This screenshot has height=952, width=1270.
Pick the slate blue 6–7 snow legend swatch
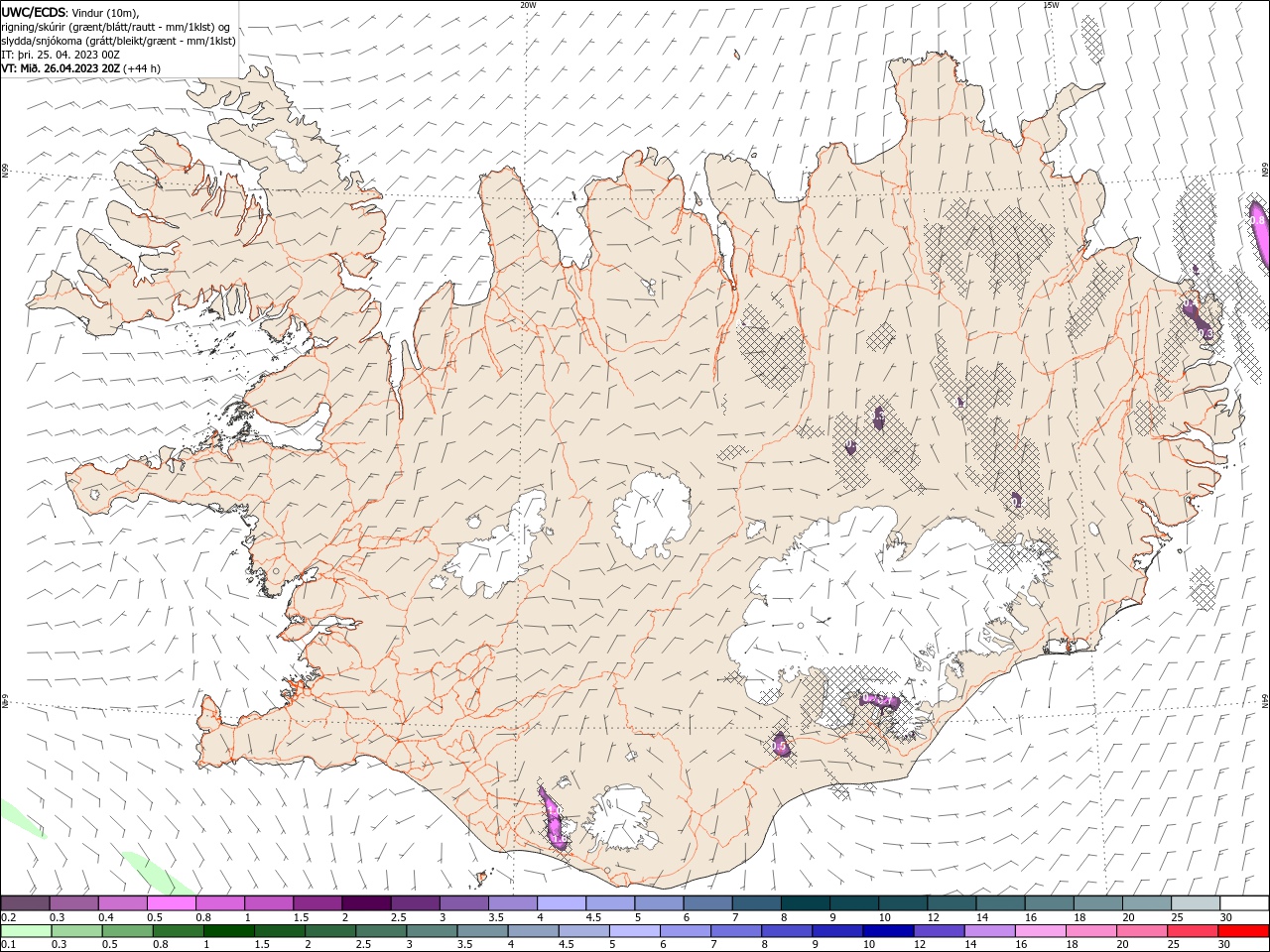[706, 903]
